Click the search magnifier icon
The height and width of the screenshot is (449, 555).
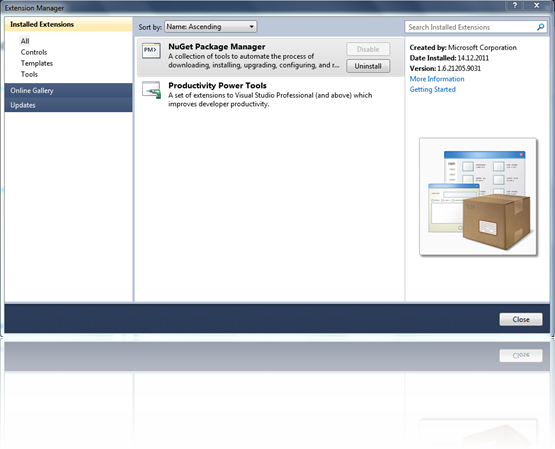(540, 27)
